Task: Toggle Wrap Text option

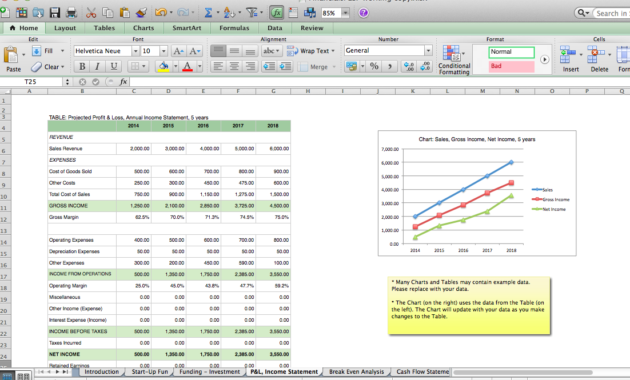Action: (x=311, y=51)
